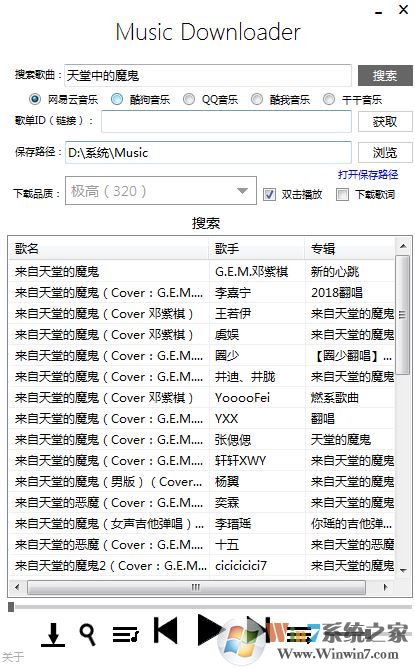This screenshot has width=415, height=668.
Task: Click the list scroll up arrow
Action: [403, 246]
